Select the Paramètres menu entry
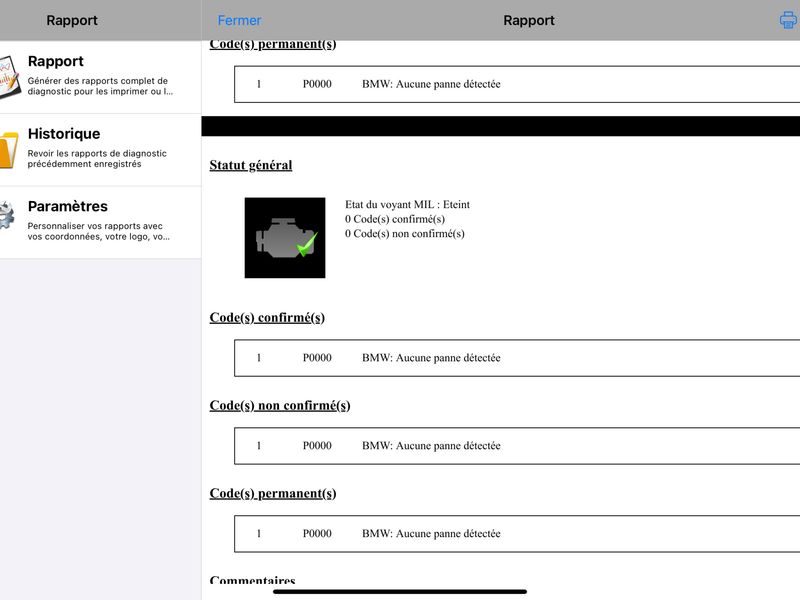The height and width of the screenshot is (600, 800). pos(101,222)
